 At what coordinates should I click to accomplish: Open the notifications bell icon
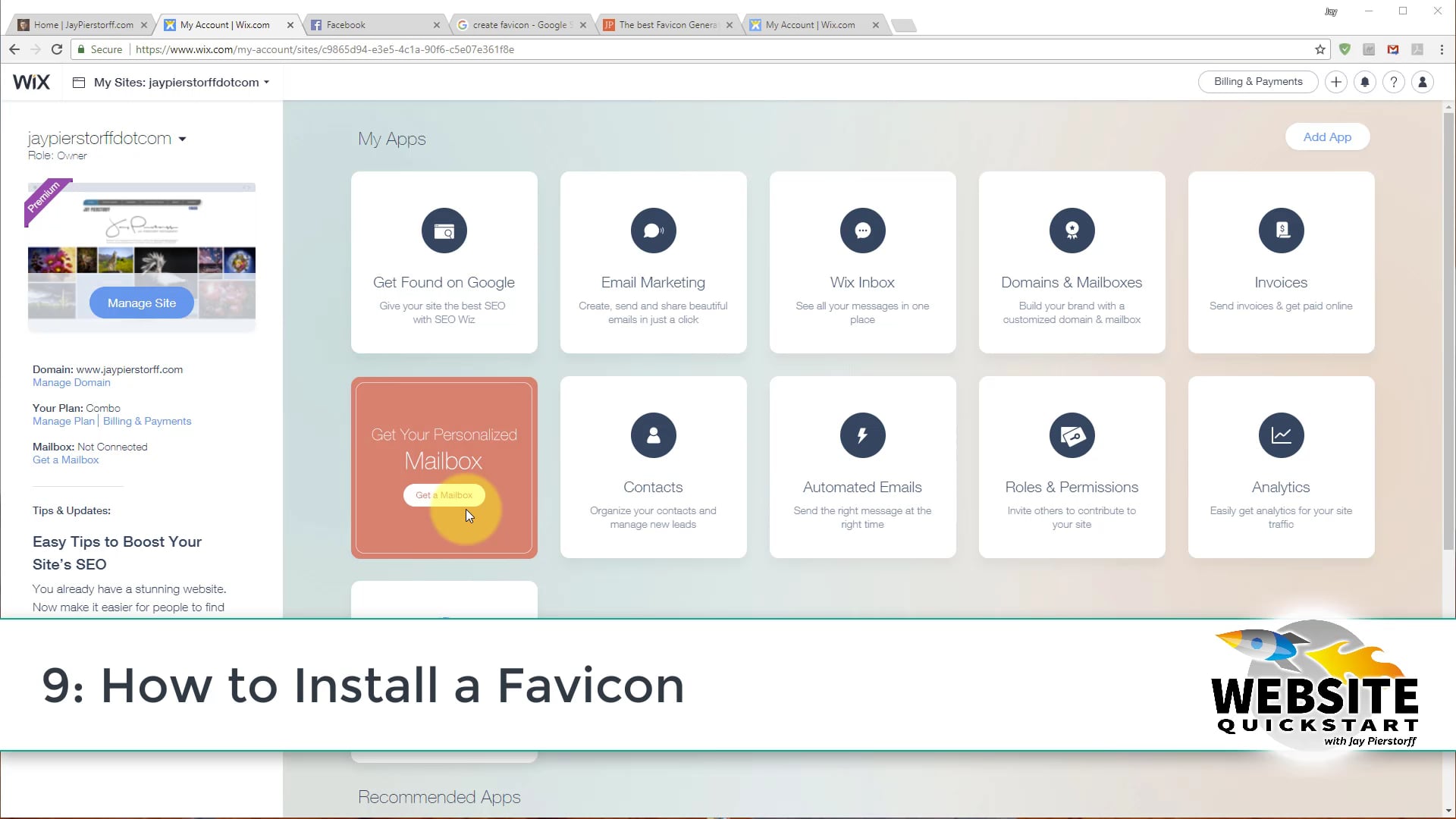click(1364, 82)
